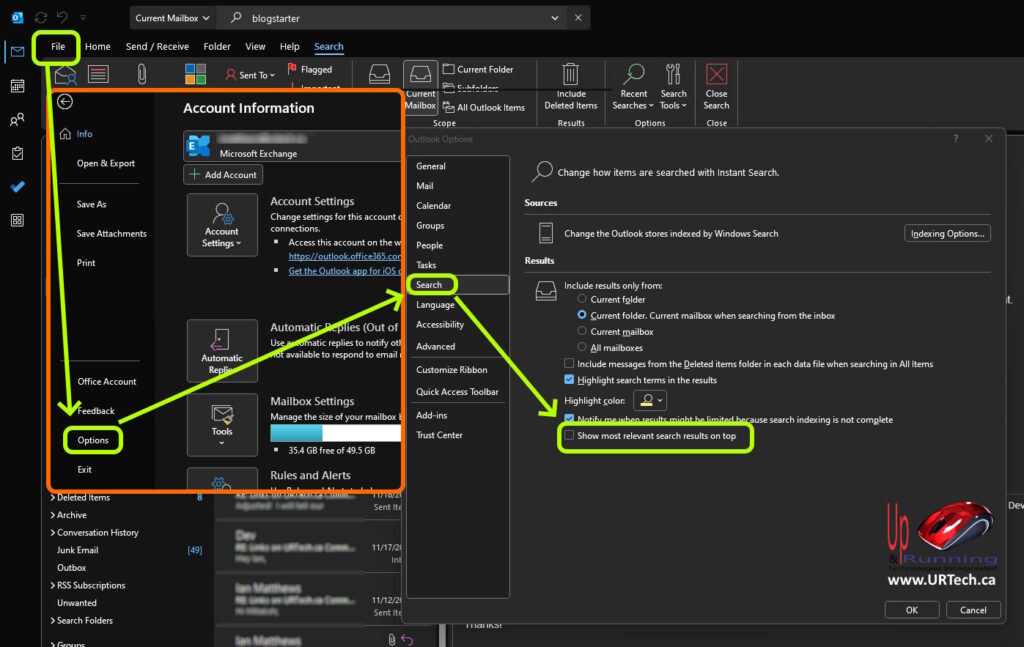Click the Add Account button
Viewport: 1024px width, 647px height.
coord(224,175)
